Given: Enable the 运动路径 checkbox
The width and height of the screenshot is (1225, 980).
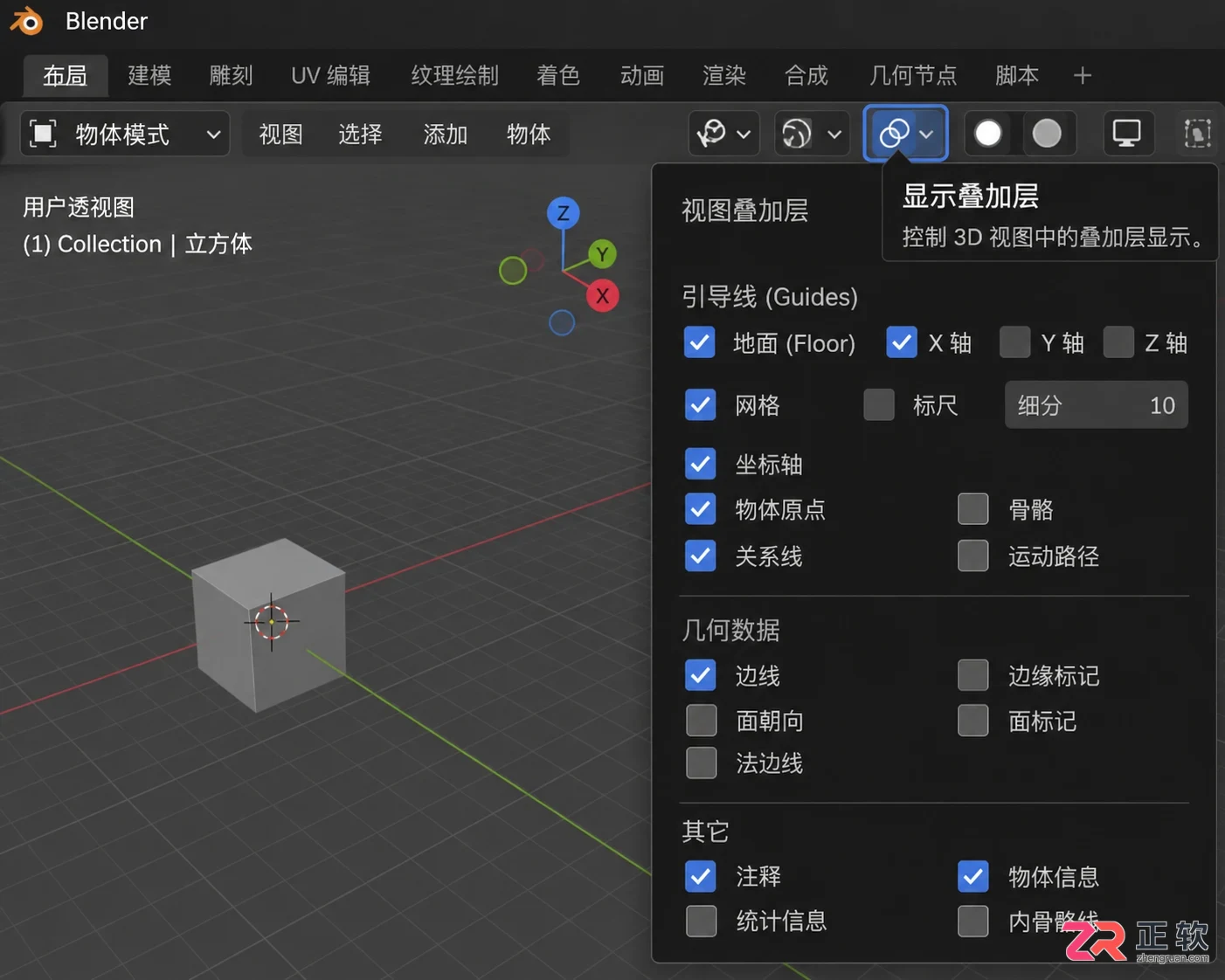Looking at the screenshot, I should coord(972,556).
